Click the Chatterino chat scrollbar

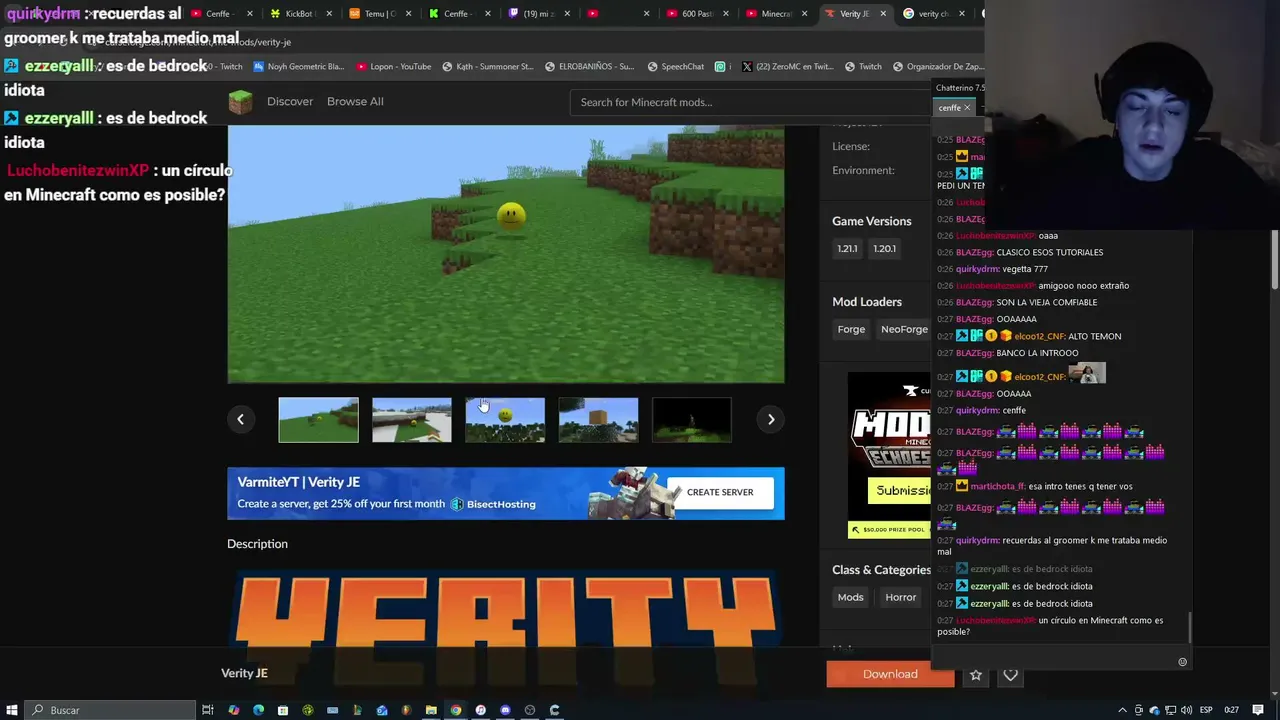point(1190,628)
